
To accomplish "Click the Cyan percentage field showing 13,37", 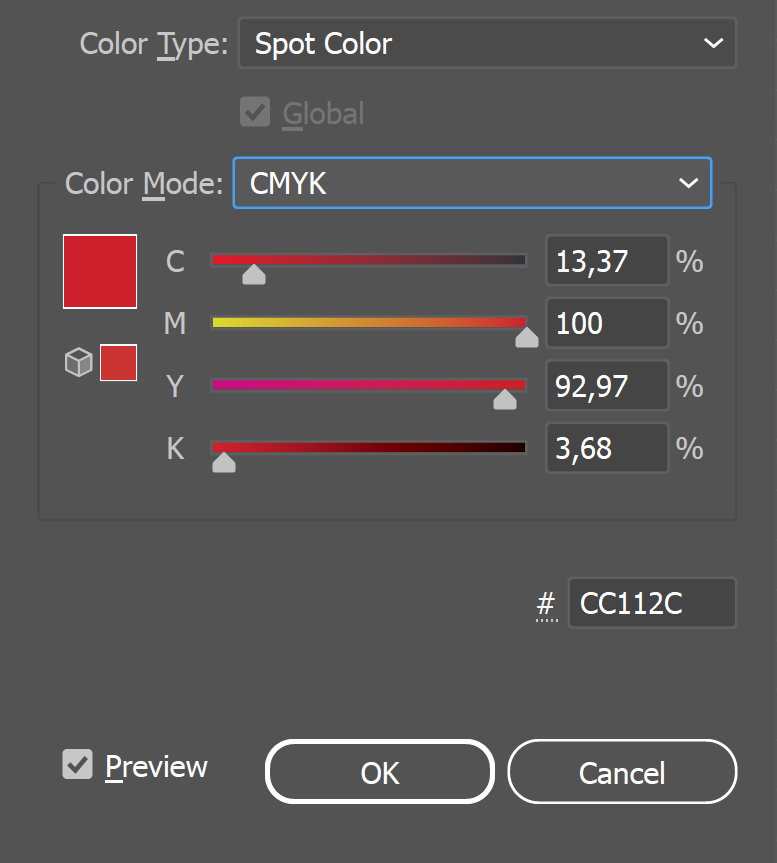I will pos(607,260).
